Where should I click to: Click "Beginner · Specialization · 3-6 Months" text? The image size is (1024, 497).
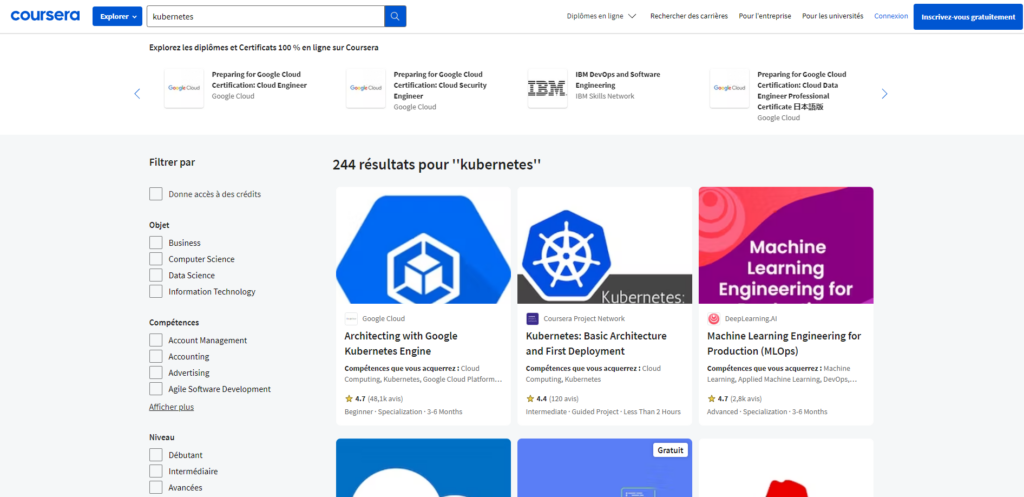[x=404, y=412]
